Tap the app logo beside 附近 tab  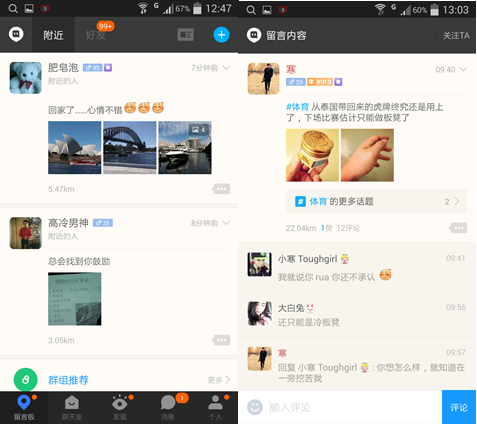[x=16, y=35]
